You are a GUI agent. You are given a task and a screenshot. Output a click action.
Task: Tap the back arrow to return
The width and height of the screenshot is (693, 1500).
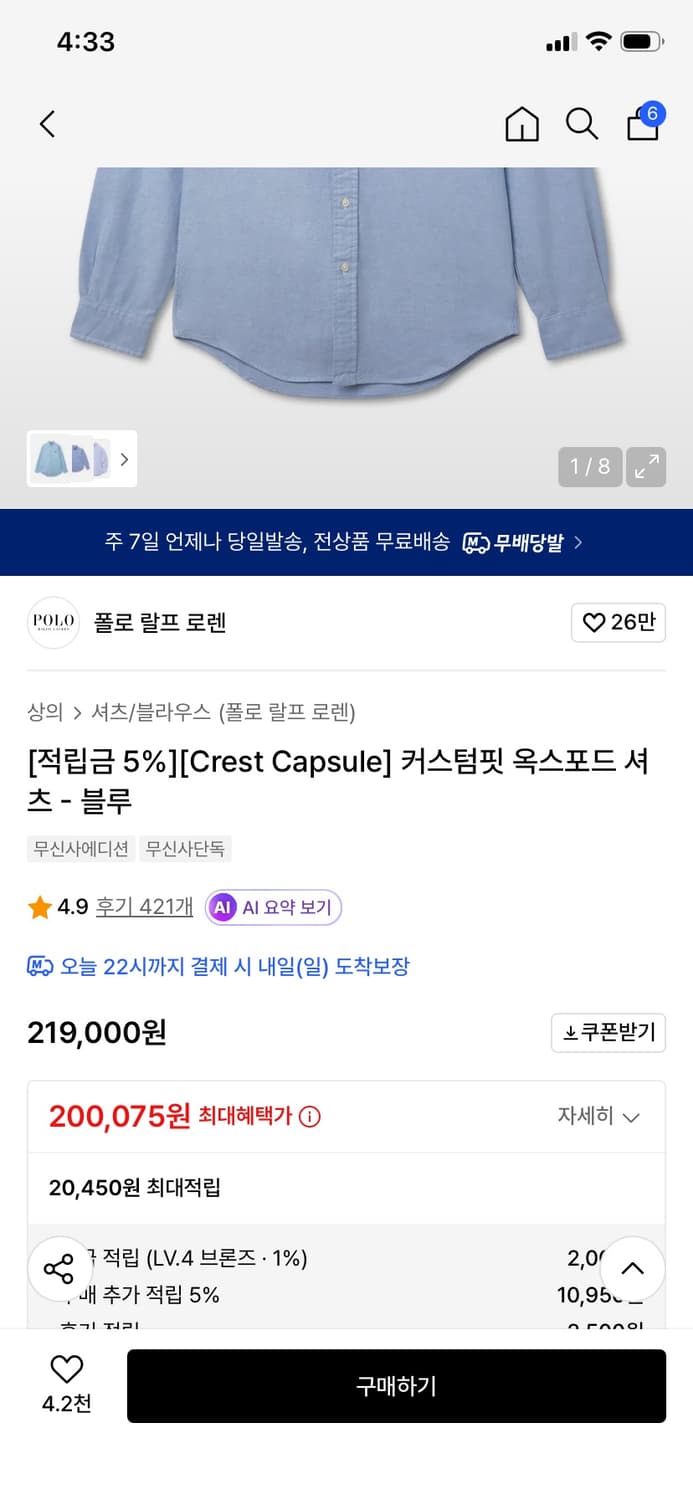[47, 124]
